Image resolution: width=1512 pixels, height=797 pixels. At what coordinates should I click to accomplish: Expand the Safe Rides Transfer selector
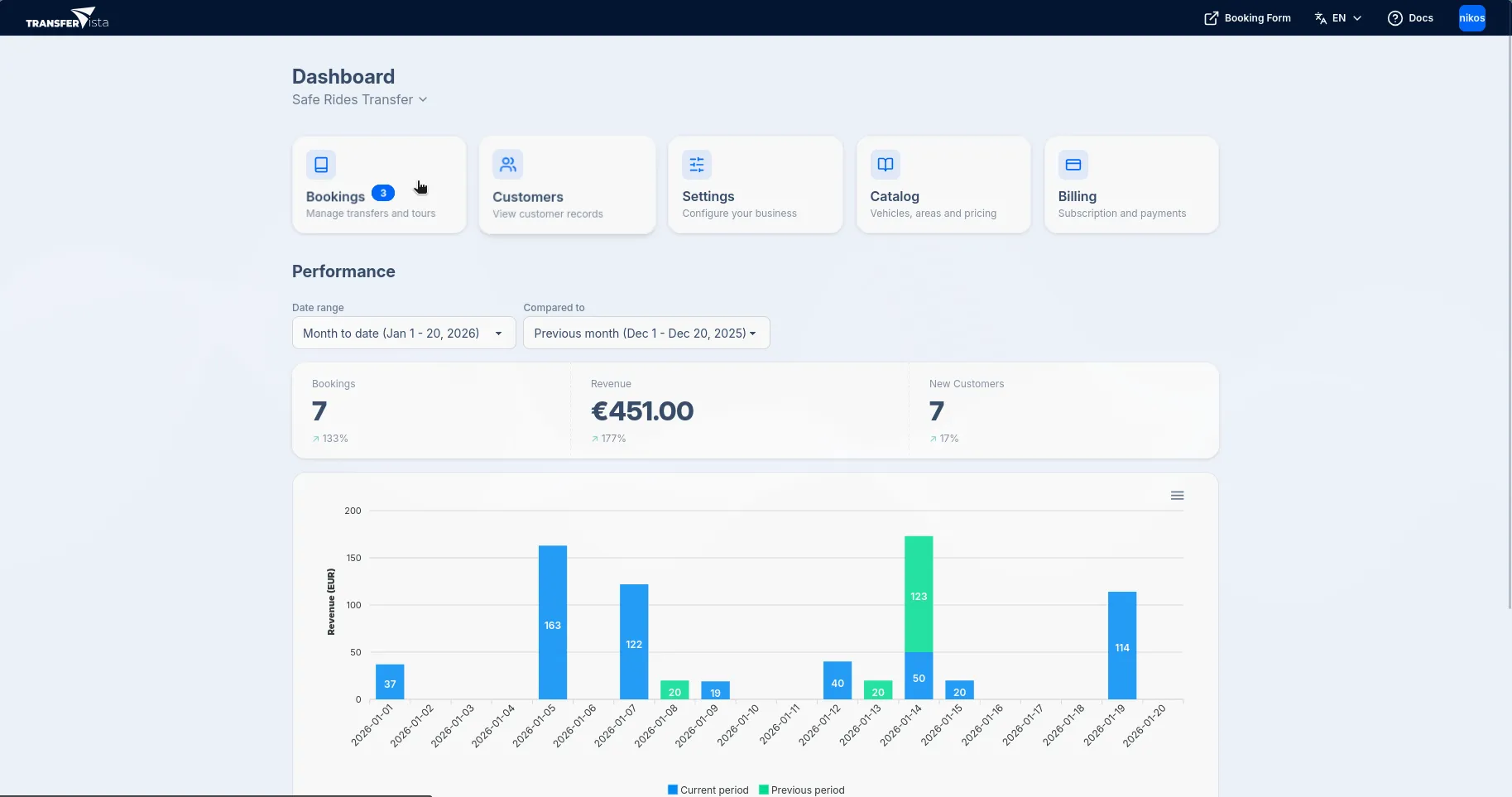[360, 99]
